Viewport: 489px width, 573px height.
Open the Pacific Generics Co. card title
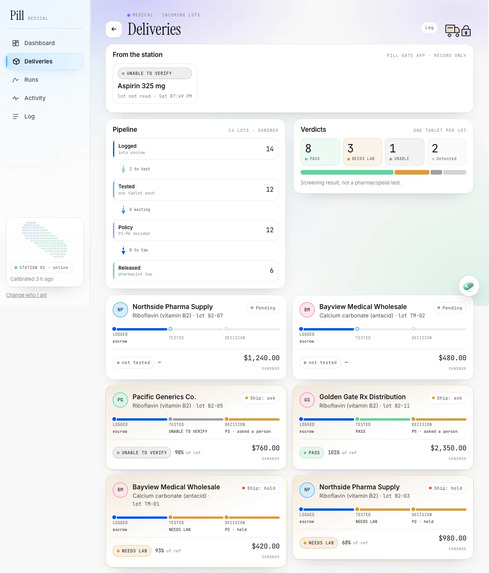click(164, 397)
